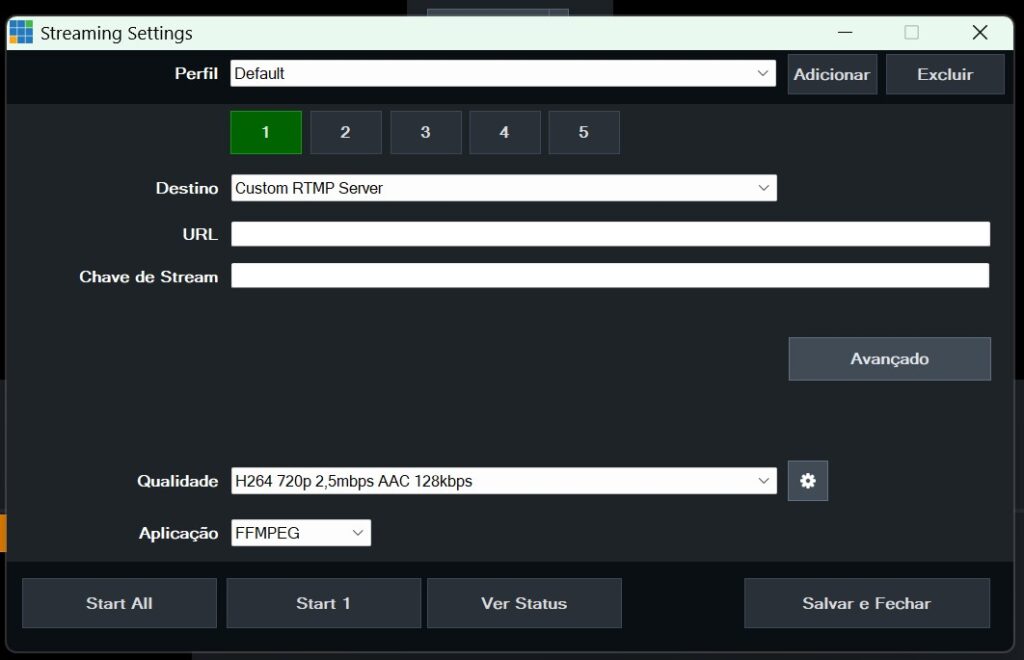The width and height of the screenshot is (1024, 660).
Task: Select stream tab 1
Action: tap(265, 132)
